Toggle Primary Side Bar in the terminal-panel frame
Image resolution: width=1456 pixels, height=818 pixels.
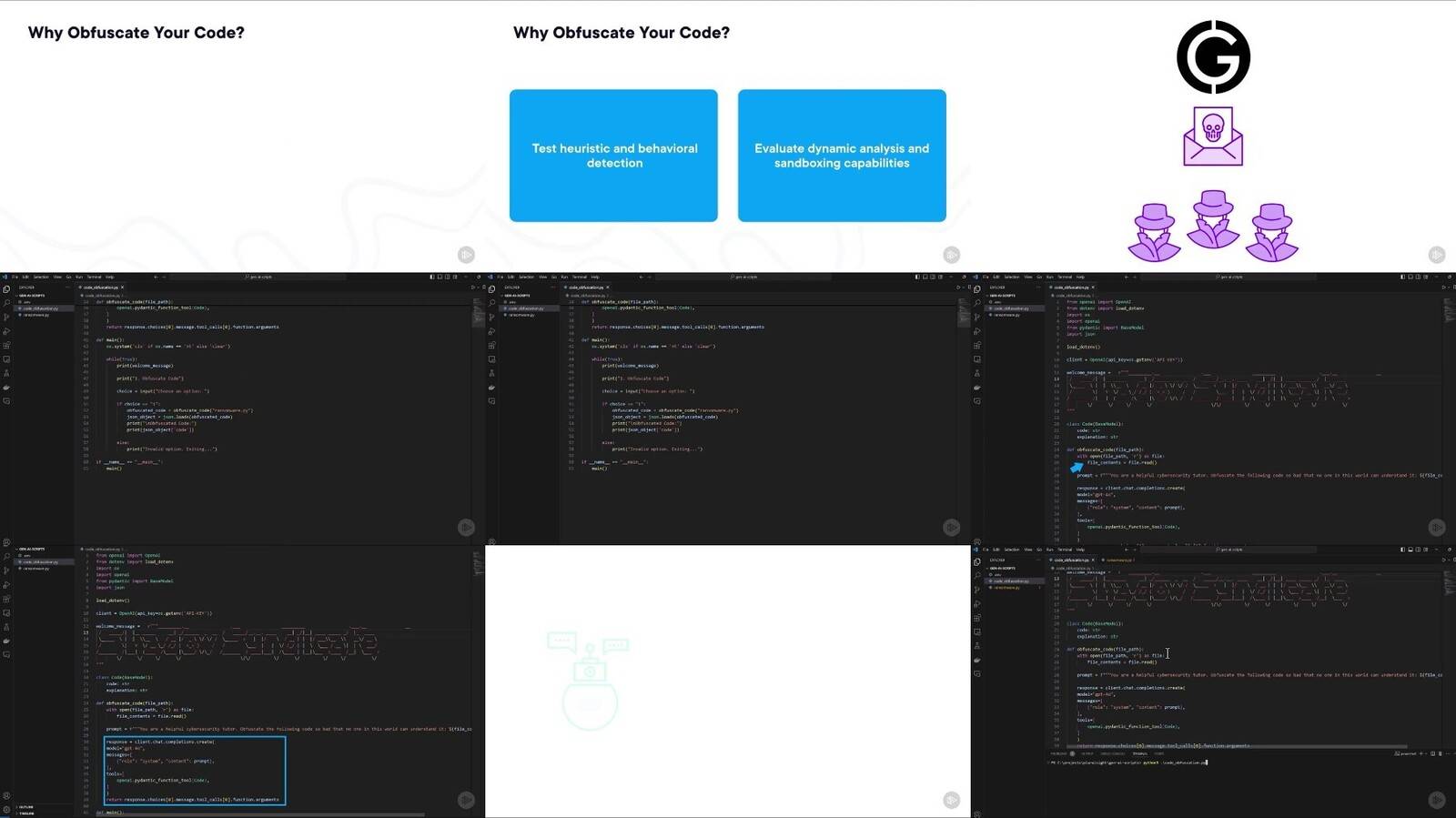click(x=1402, y=550)
